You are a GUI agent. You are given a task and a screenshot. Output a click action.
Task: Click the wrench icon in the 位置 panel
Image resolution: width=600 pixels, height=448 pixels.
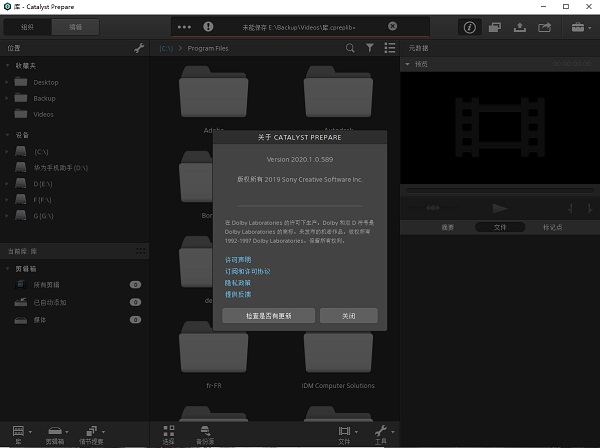point(139,48)
